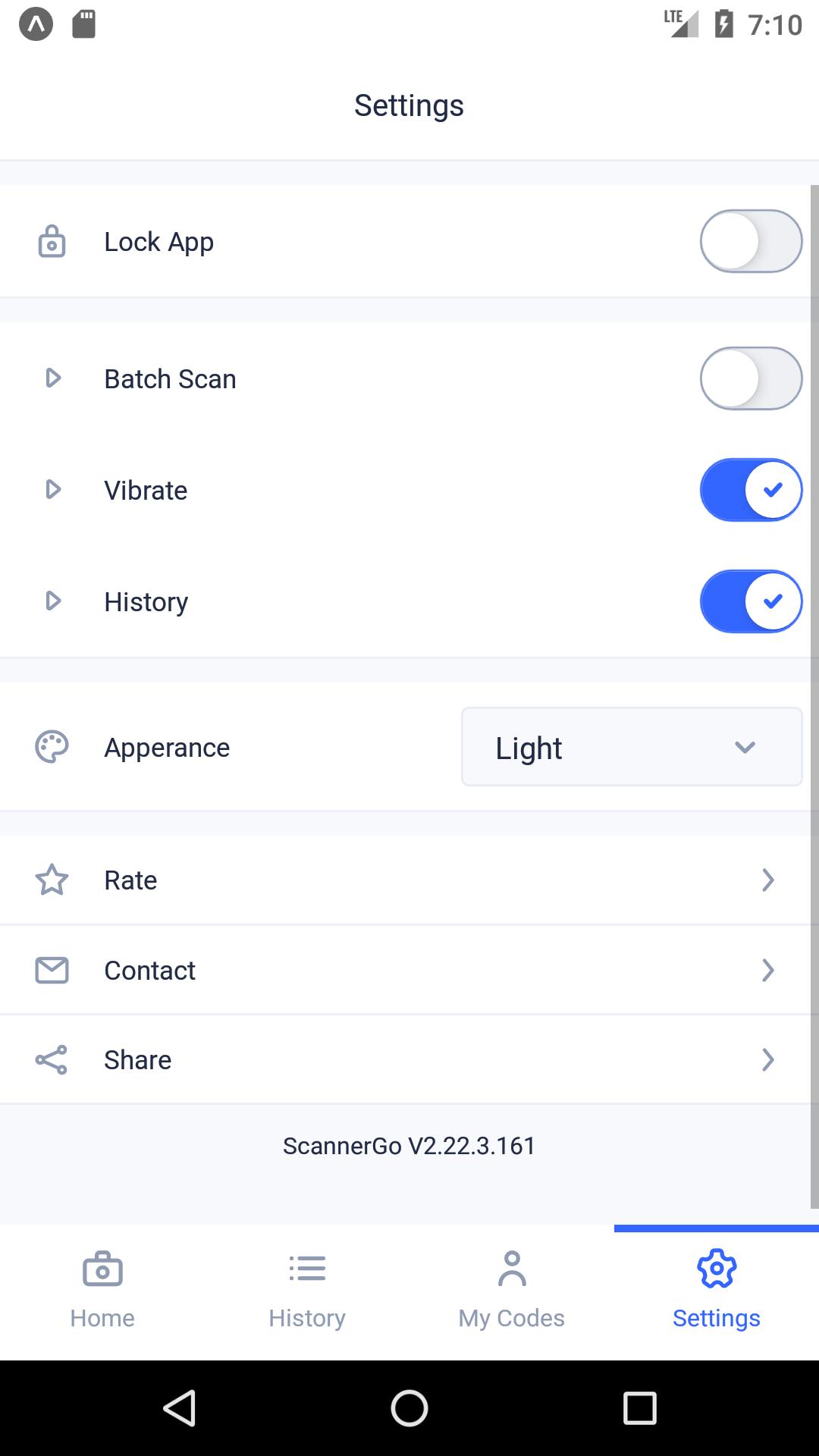Tap the triangle icon beside Vibrate
Image resolution: width=819 pixels, height=1456 pixels.
[x=53, y=489]
